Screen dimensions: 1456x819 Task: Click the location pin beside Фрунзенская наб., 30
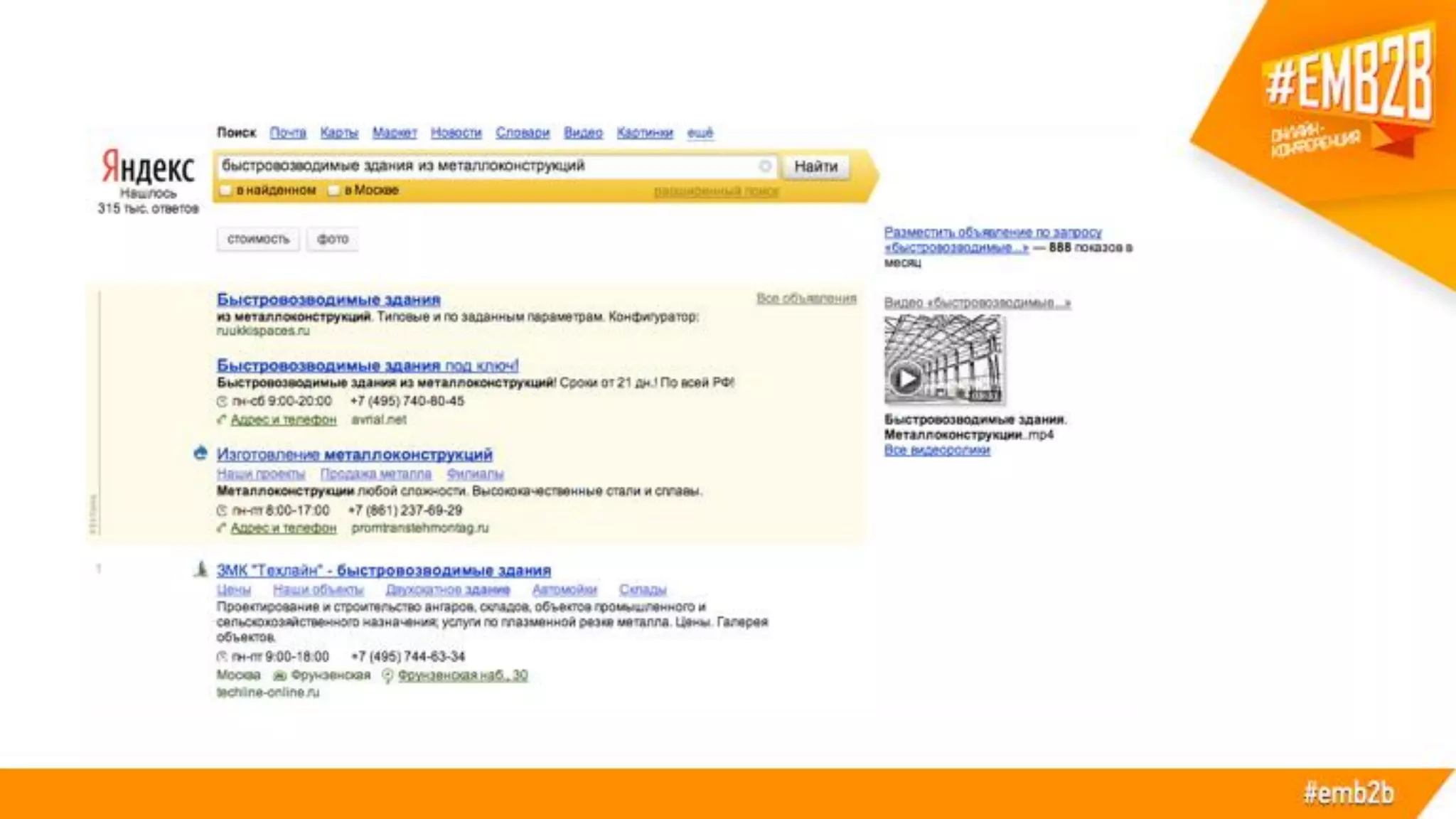(387, 675)
